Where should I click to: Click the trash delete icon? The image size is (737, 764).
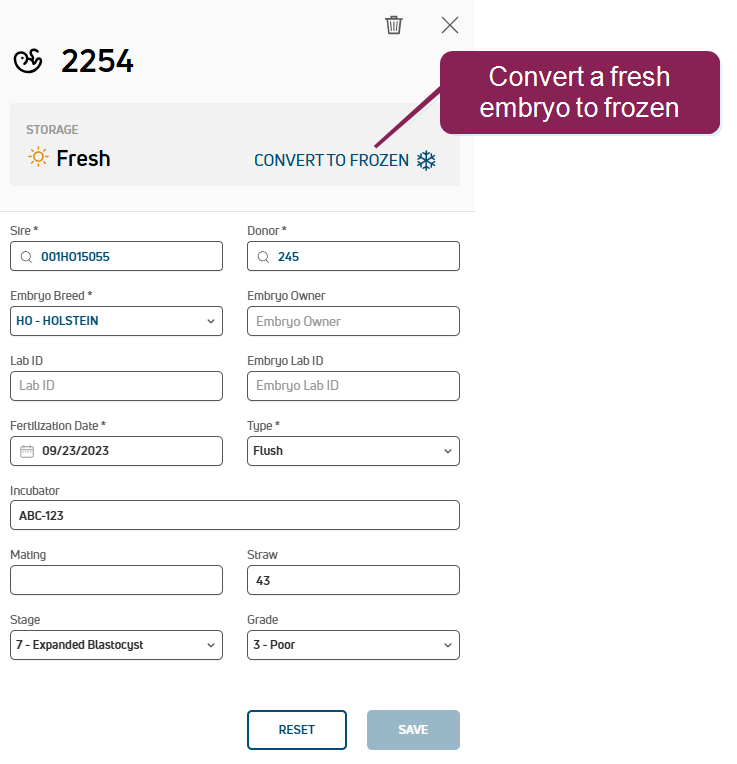coord(394,25)
